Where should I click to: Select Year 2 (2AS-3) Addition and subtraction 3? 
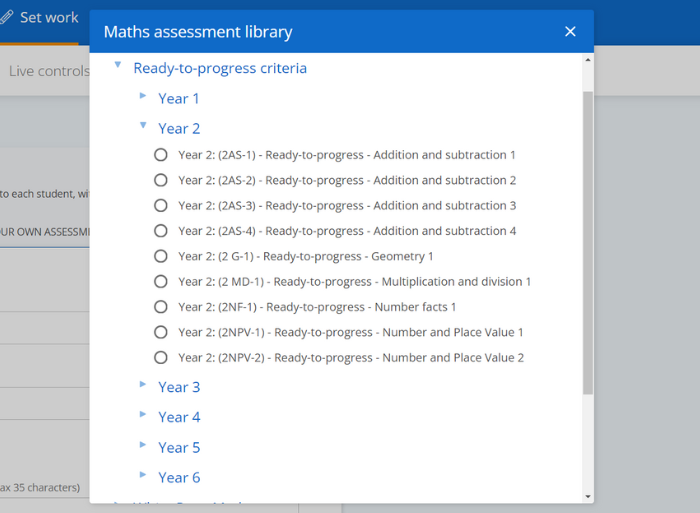click(161, 206)
